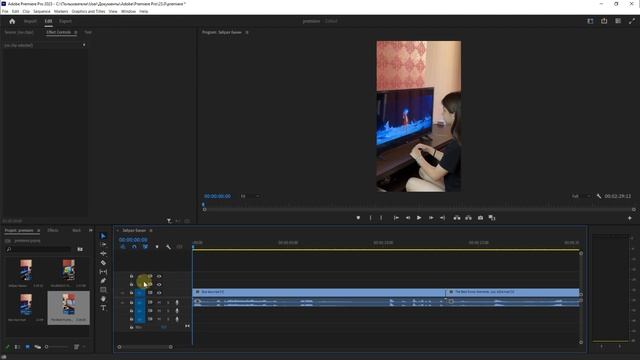640x360 pixels.
Task: Select the Type tool
Action: [x=103, y=308]
